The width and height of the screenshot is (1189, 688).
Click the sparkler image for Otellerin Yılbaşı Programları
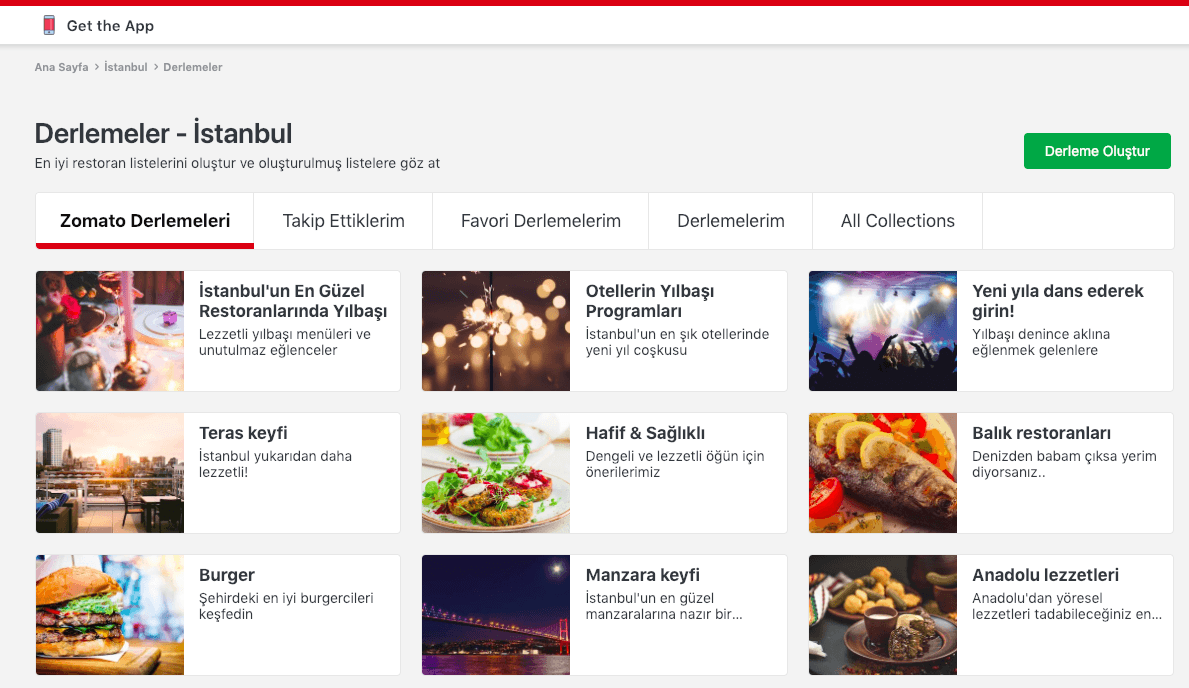496,331
